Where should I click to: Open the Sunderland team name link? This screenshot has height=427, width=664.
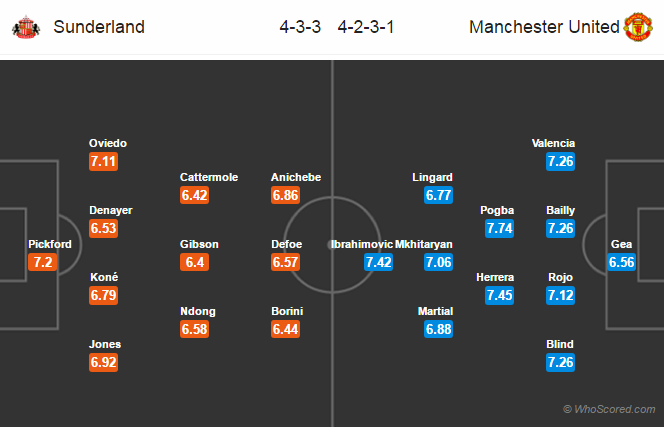[99, 27]
